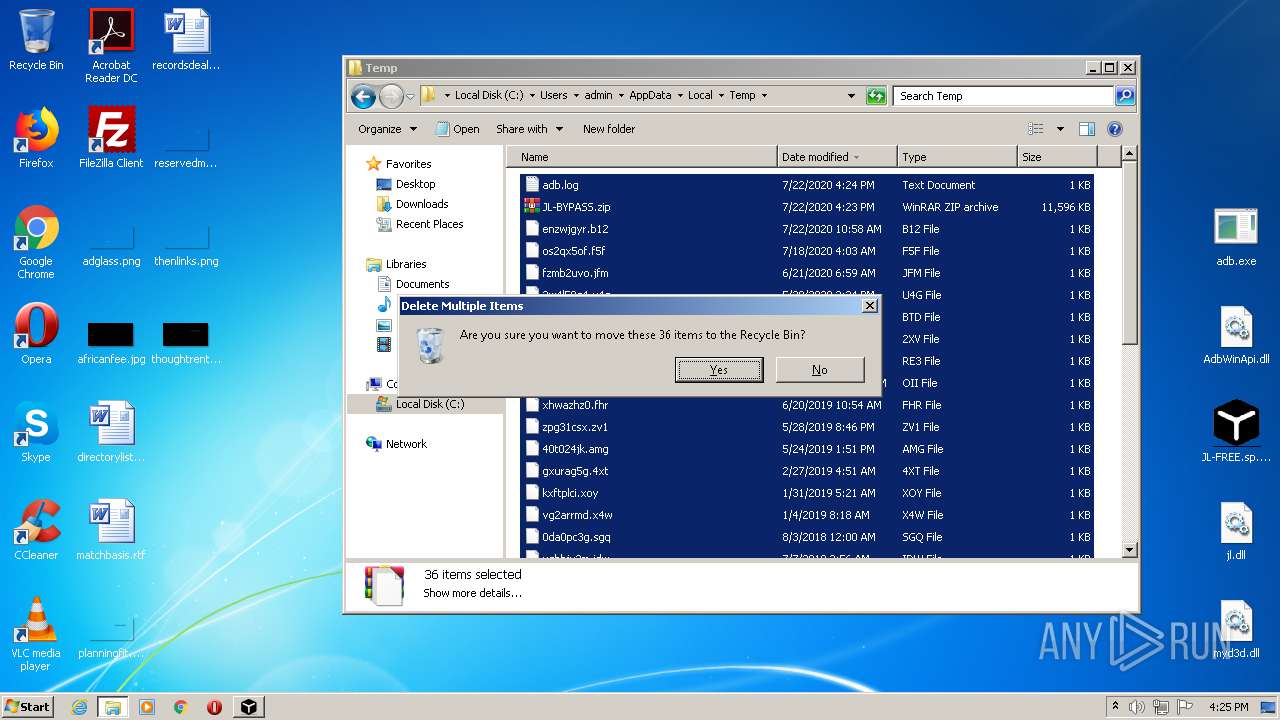Sort by Size column header
1280x720 pixels.
coord(1057,157)
